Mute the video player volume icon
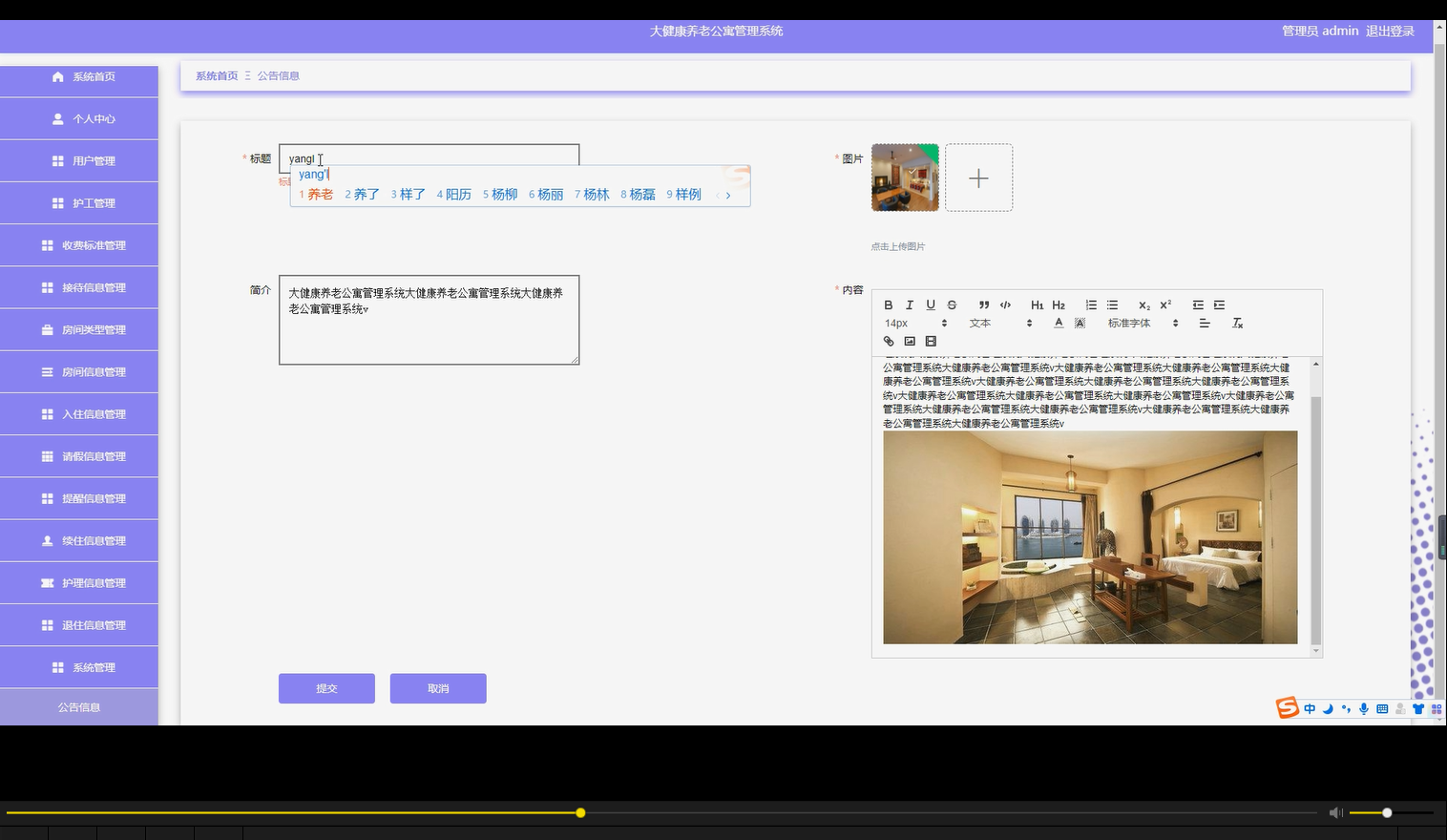This screenshot has width=1447, height=840. click(1335, 812)
